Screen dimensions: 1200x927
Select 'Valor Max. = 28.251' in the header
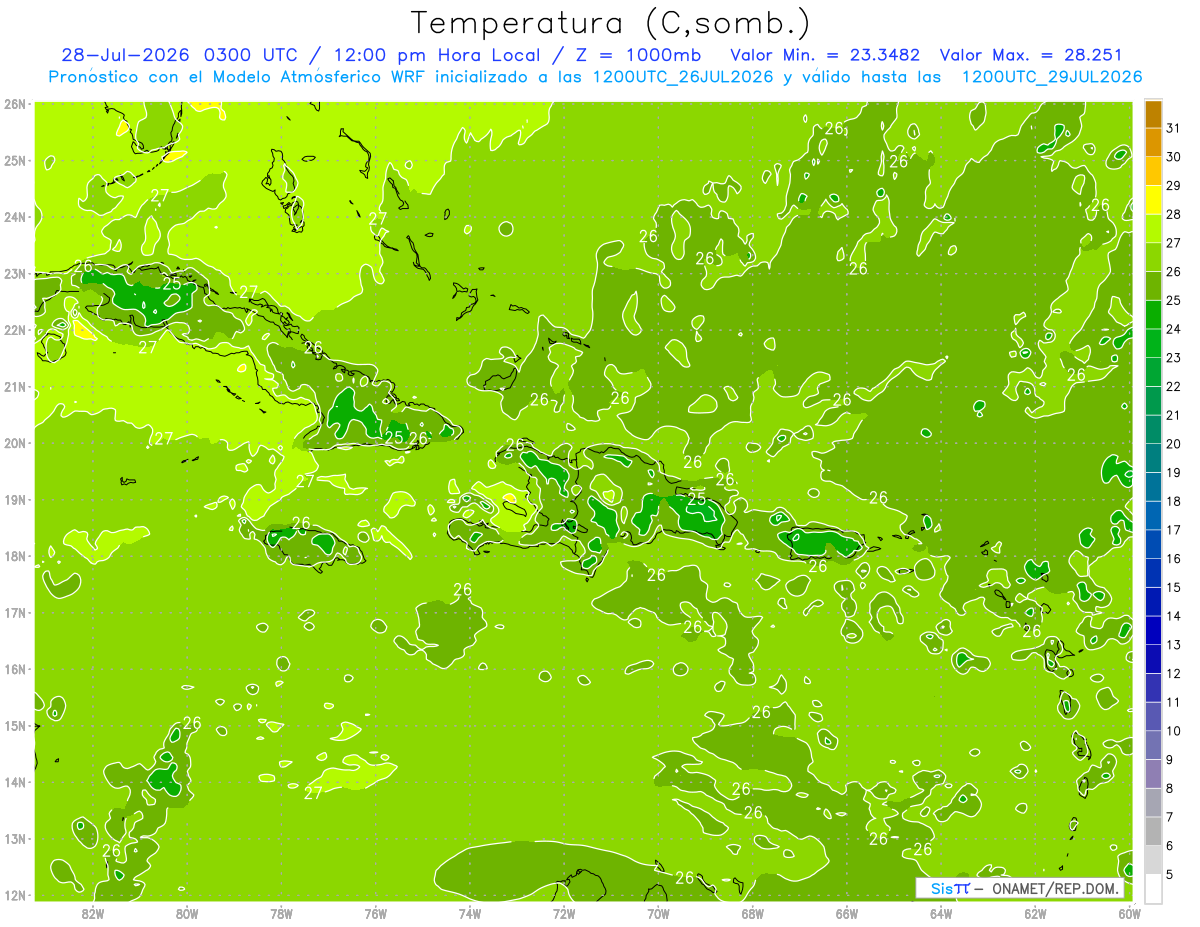1031,55
